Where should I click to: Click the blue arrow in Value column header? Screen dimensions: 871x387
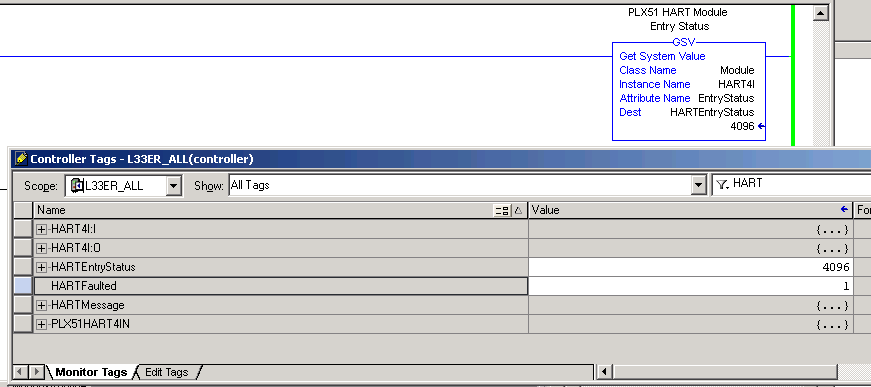click(844, 209)
